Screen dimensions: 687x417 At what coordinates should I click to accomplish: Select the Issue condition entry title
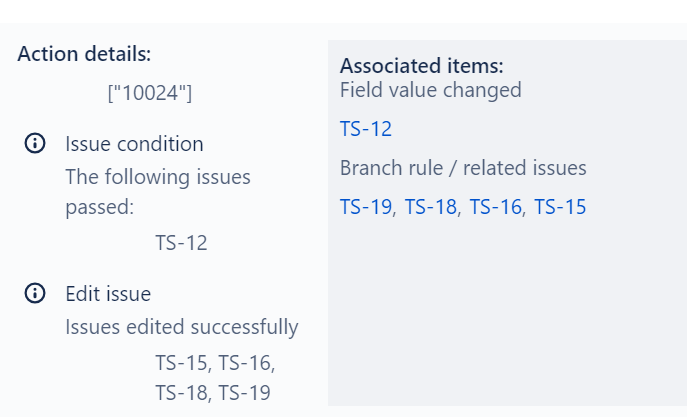pos(134,144)
